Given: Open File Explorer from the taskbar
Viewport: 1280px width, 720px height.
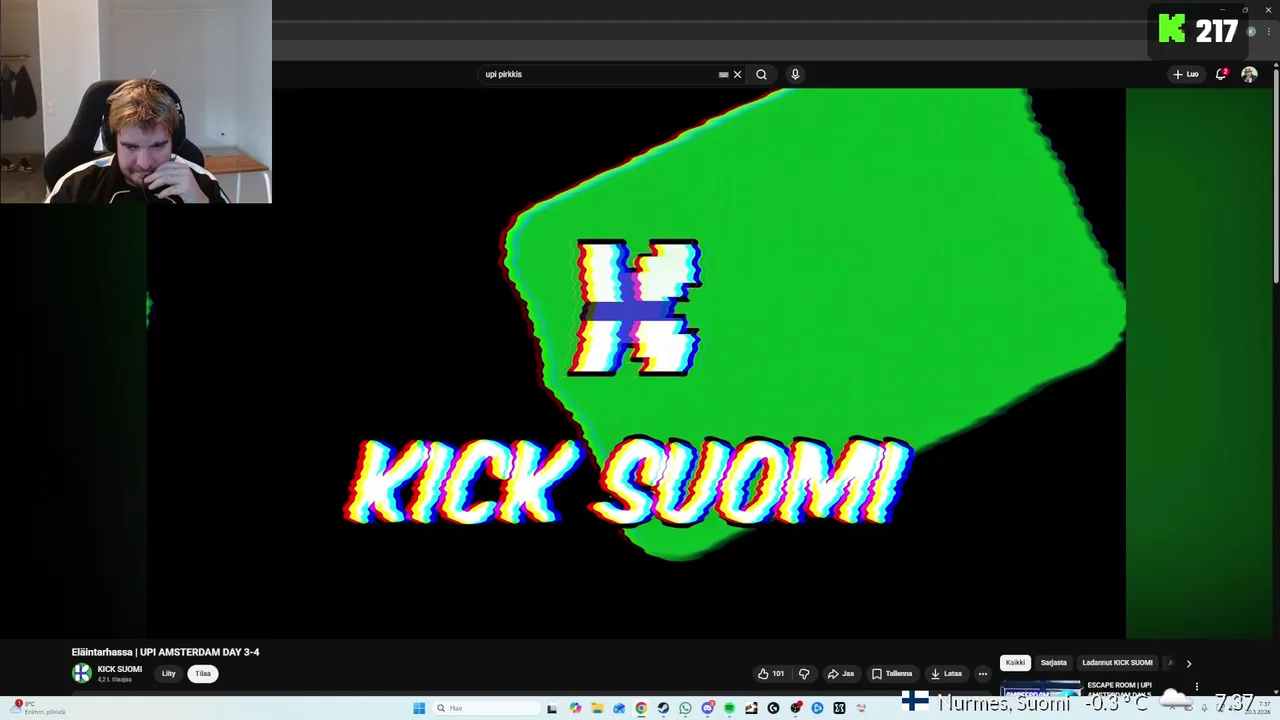Looking at the screenshot, I should [x=597, y=708].
